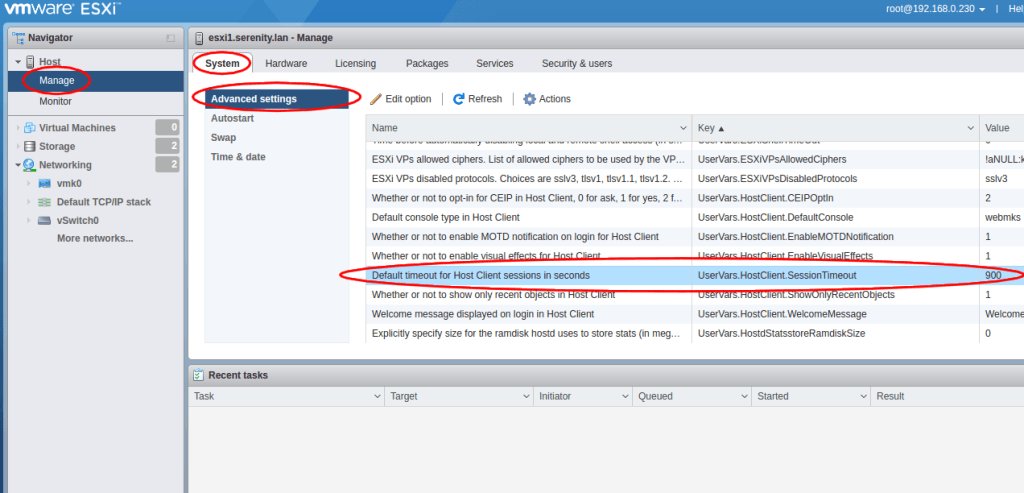This screenshot has width=1024, height=493.
Task: Switch to the Packages tab
Action: [x=427, y=63]
